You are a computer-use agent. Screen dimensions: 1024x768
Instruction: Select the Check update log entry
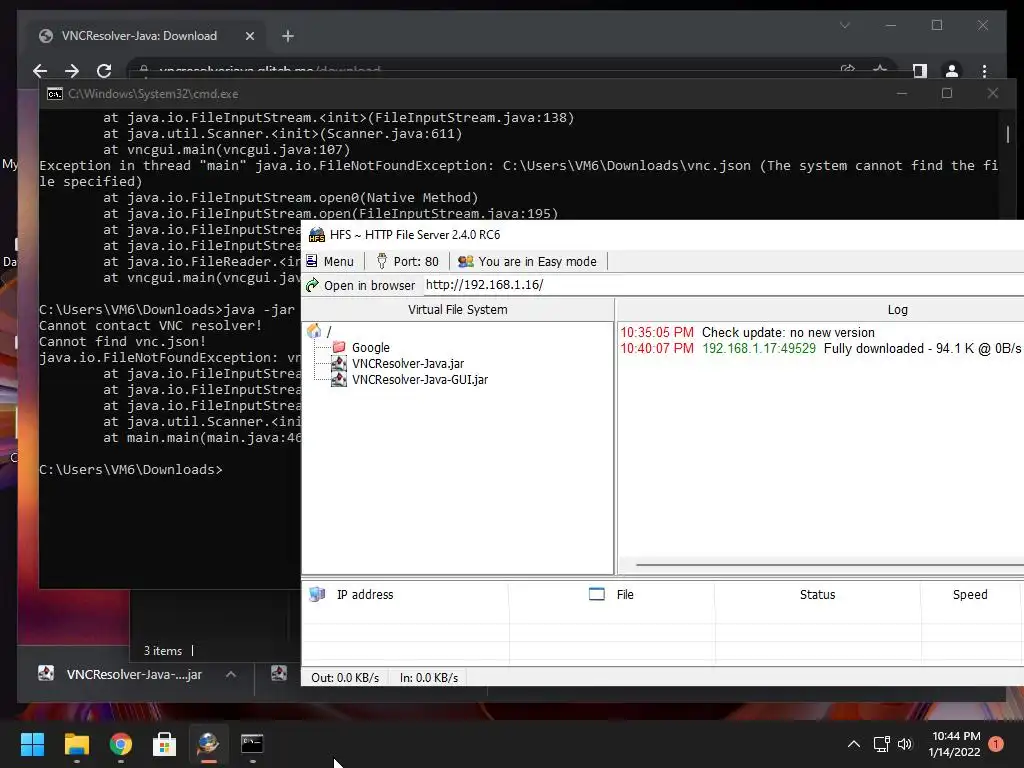point(748,332)
